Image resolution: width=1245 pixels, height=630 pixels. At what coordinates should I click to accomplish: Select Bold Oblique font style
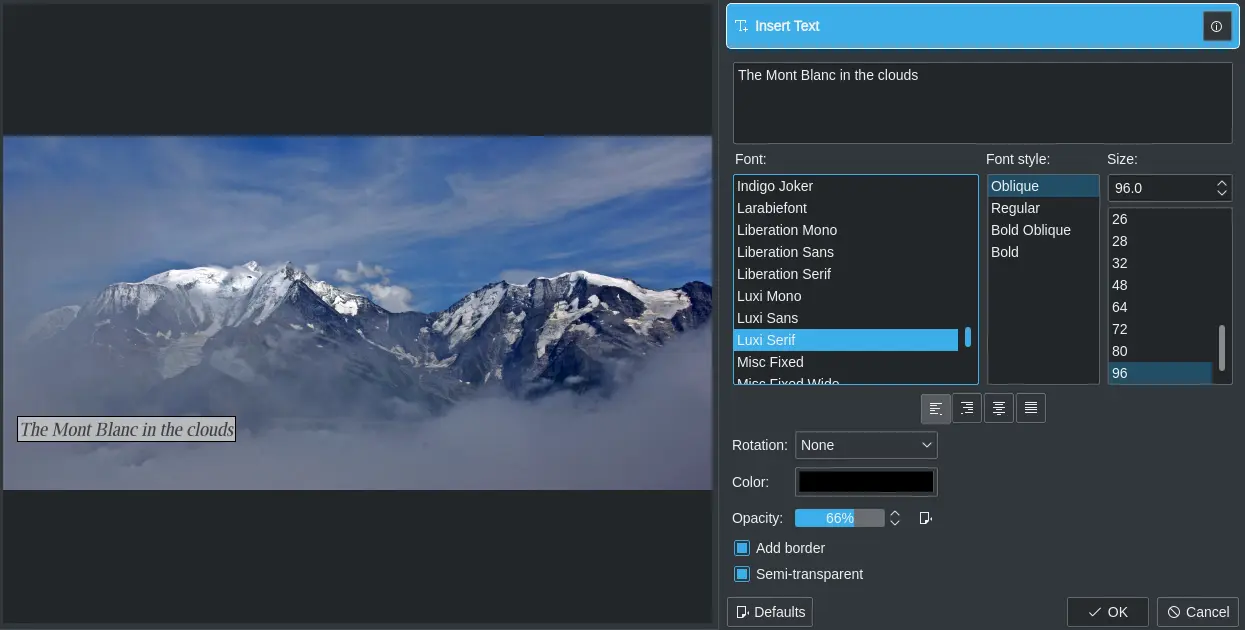tap(1030, 230)
